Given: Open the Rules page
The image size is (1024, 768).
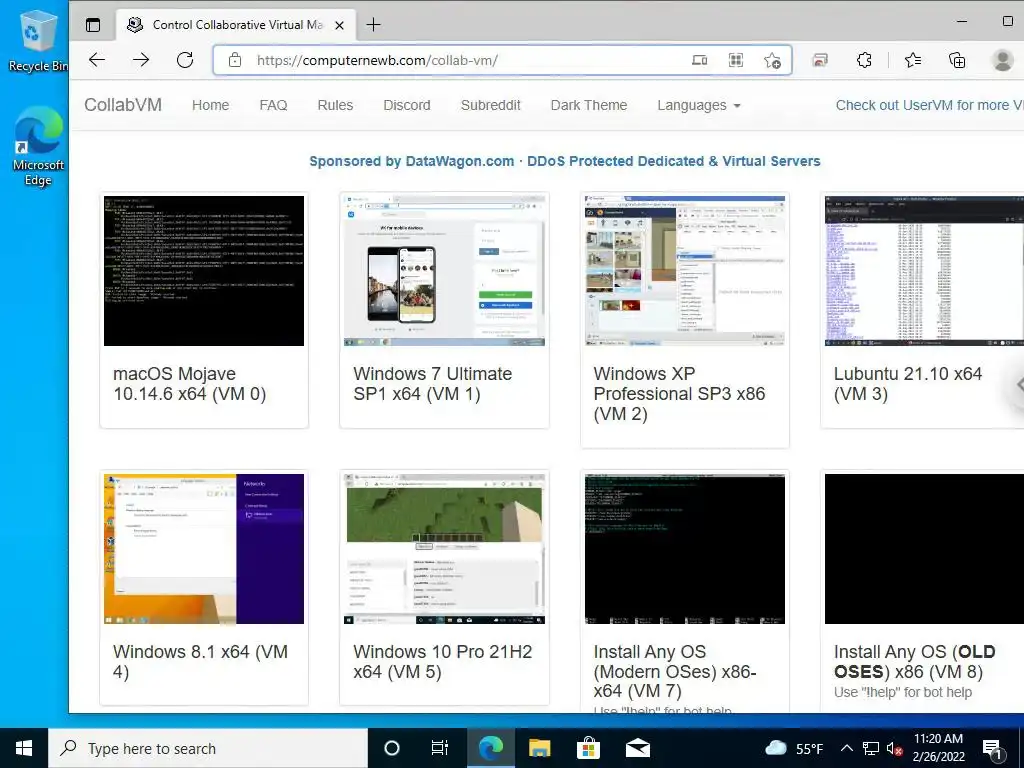Looking at the screenshot, I should [x=335, y=105].
